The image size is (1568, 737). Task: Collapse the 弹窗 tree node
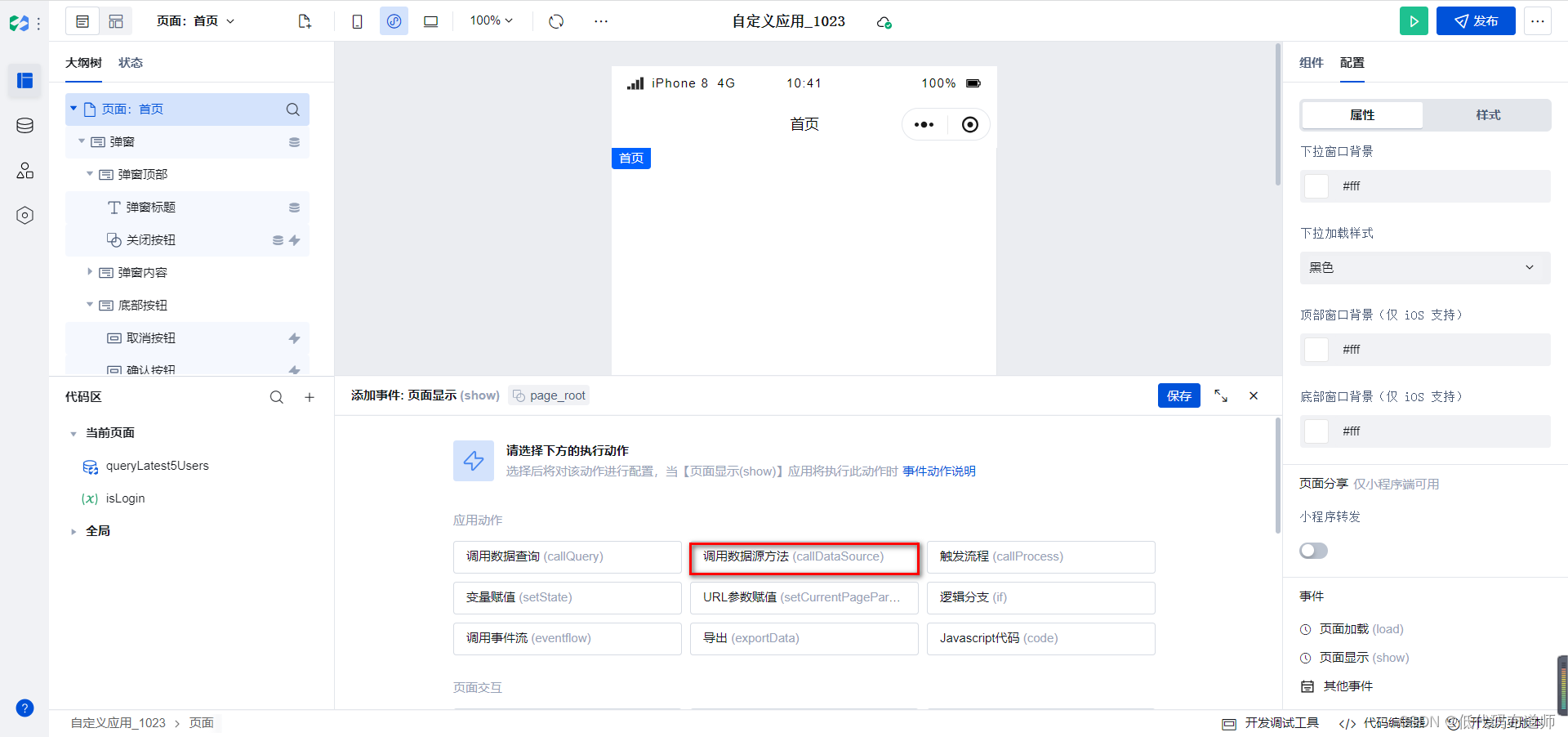(x=82, y=141)
